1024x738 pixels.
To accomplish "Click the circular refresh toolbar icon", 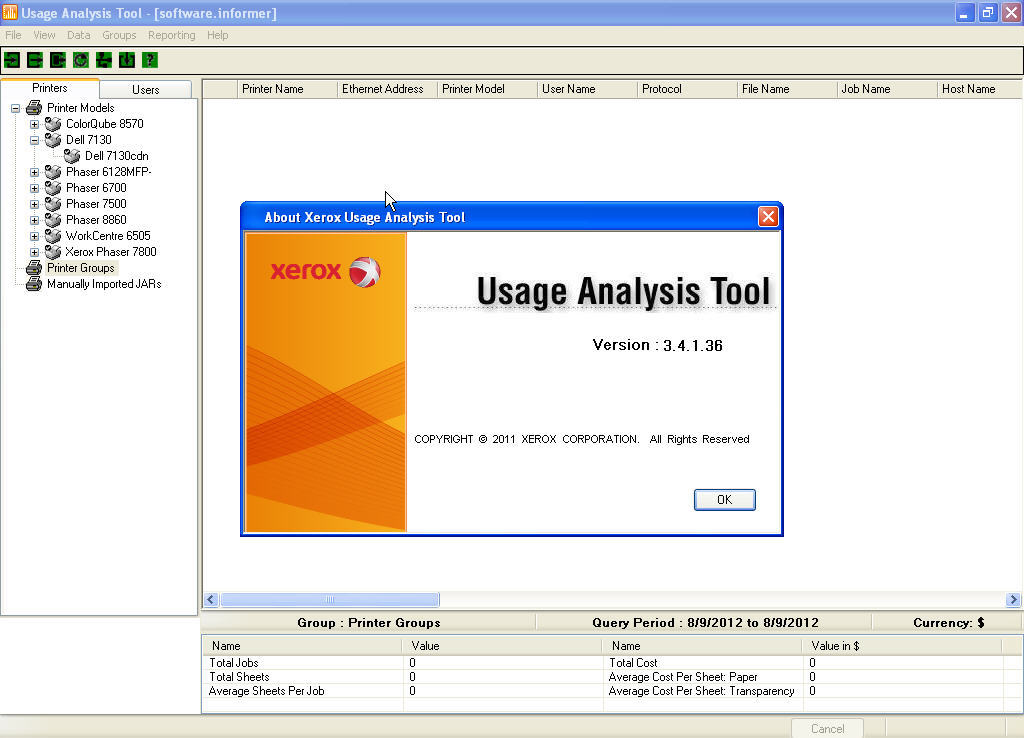I will click(x=80, y=60).
